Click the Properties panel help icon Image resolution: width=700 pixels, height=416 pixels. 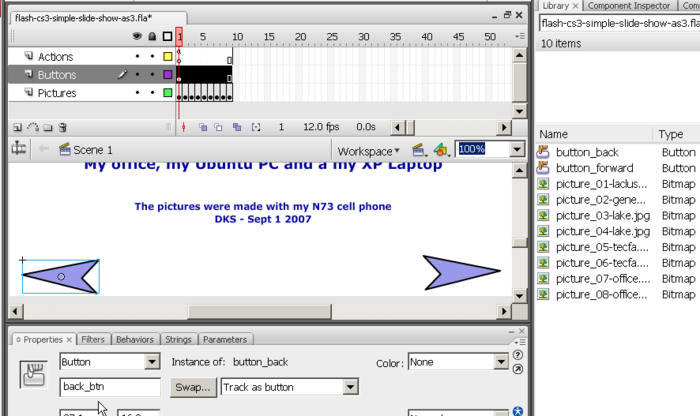517,355
